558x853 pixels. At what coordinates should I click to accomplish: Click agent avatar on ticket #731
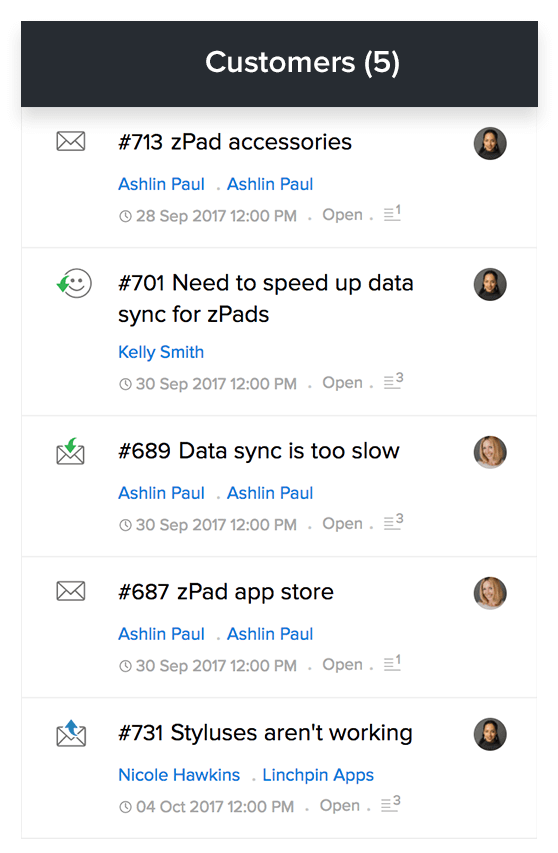pyautogui.click(x=490, y=734)
